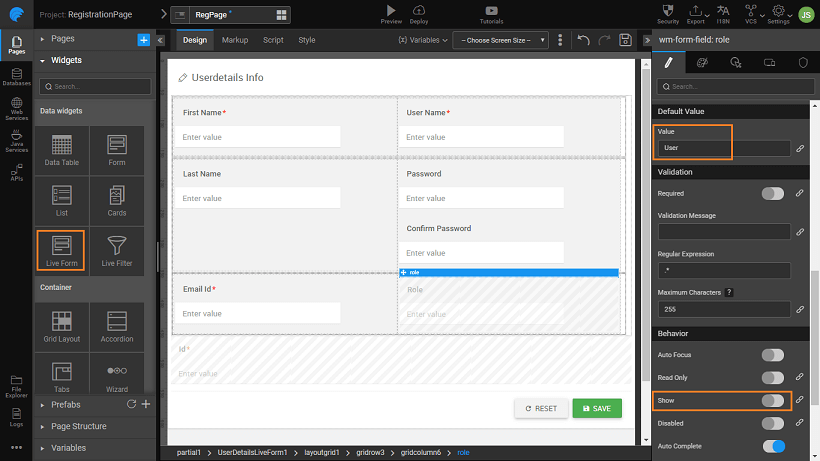
Task: Expand the Page Structure section
Action: [x=79, y=426]
